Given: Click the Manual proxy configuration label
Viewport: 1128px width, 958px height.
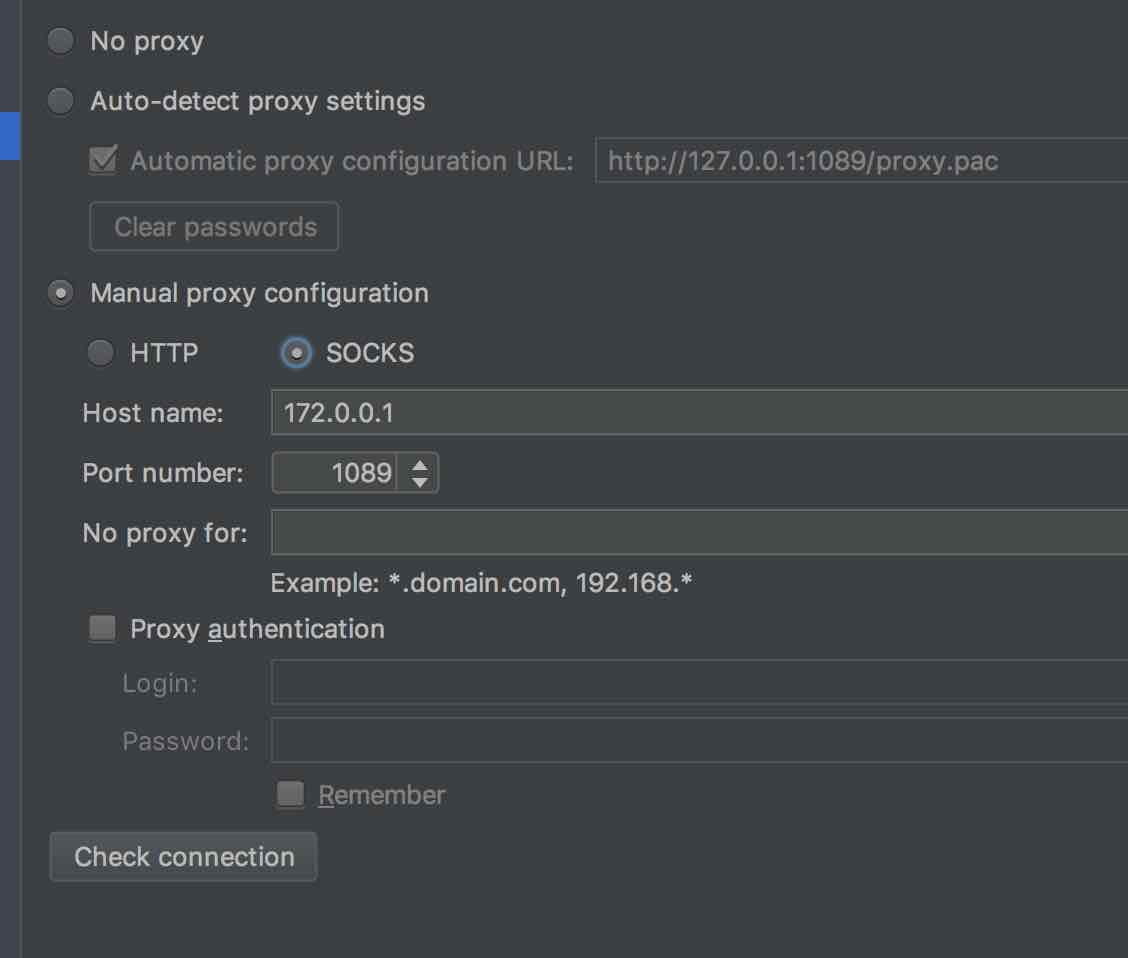Looking at the screenshot, I should (x=260, y=293).
